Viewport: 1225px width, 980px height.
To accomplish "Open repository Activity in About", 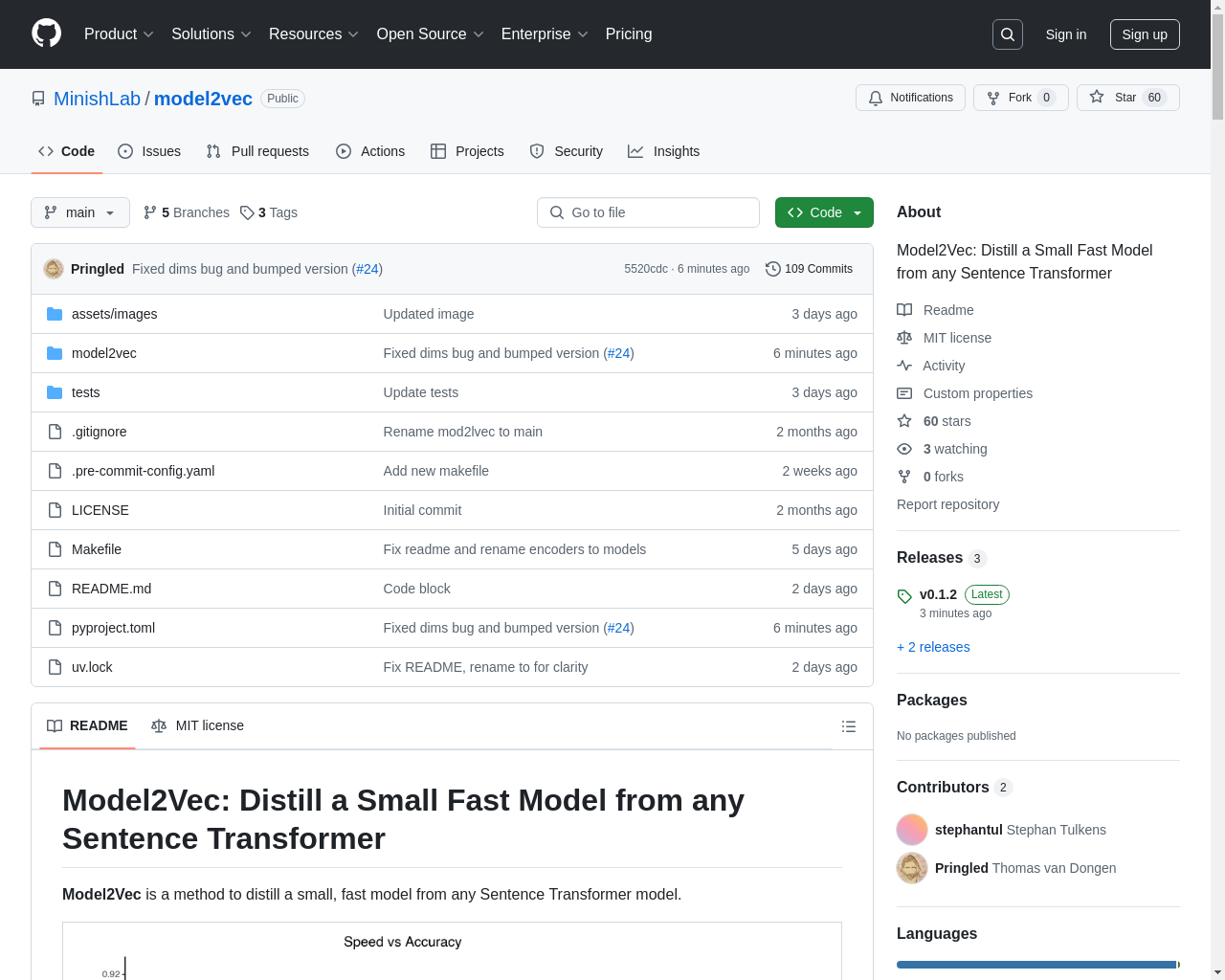I will click(943, 366).
